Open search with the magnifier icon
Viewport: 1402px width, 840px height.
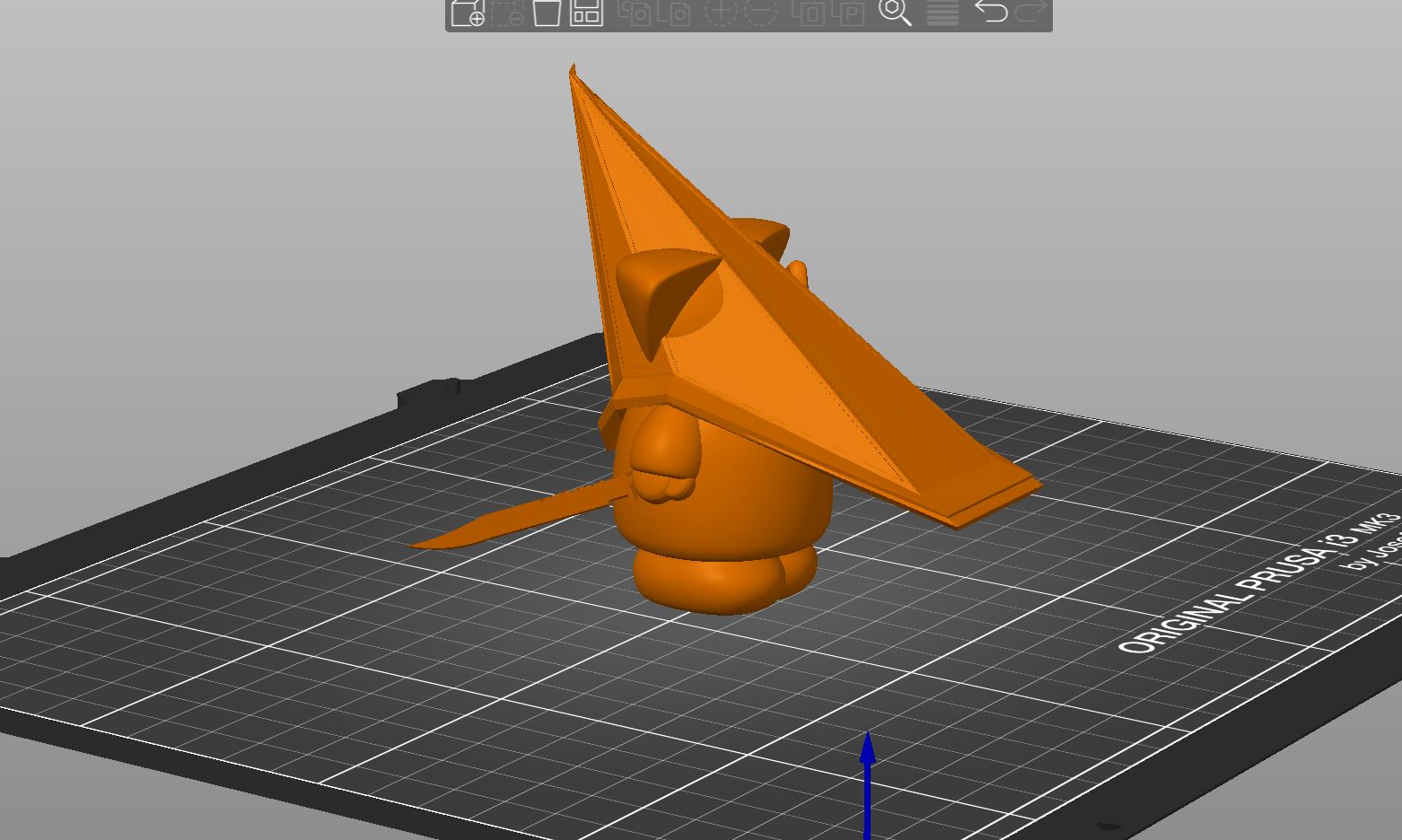click(x=895, y=13)
